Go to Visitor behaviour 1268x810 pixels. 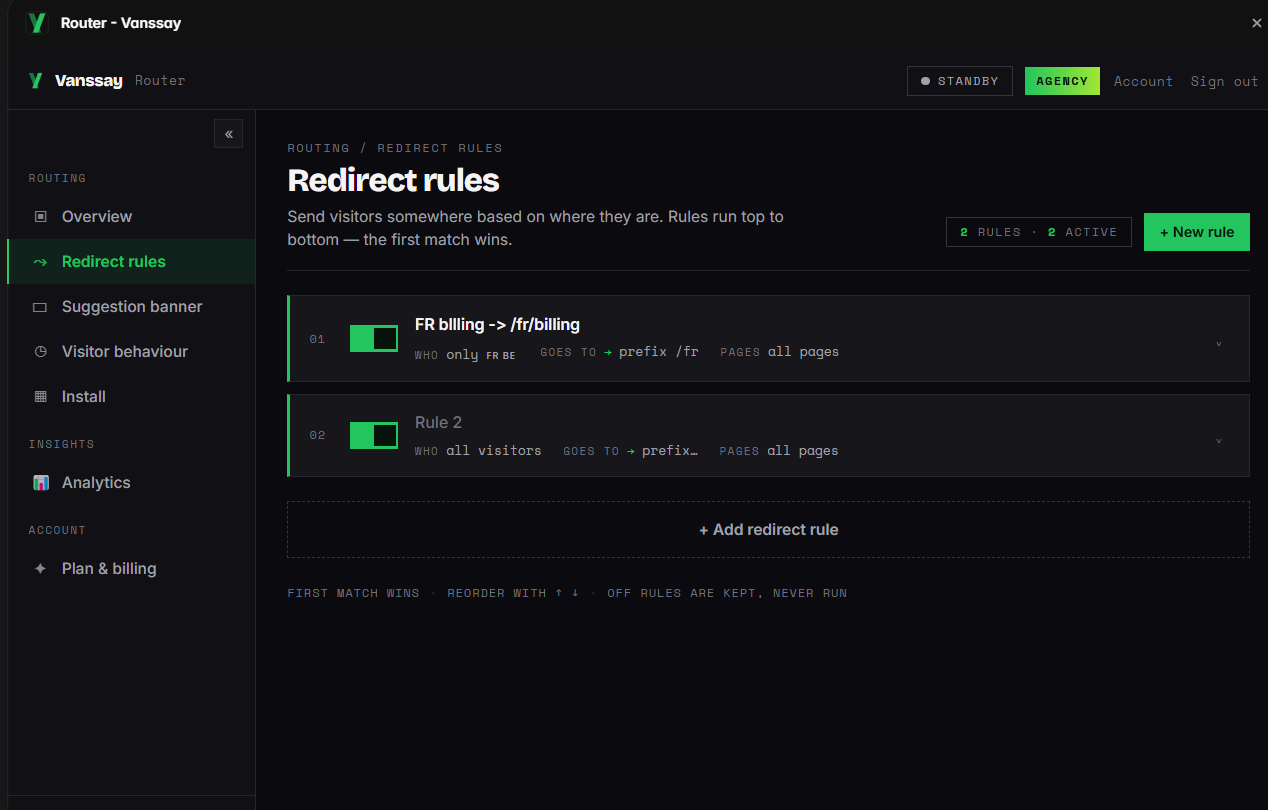(x=131, y=351)
